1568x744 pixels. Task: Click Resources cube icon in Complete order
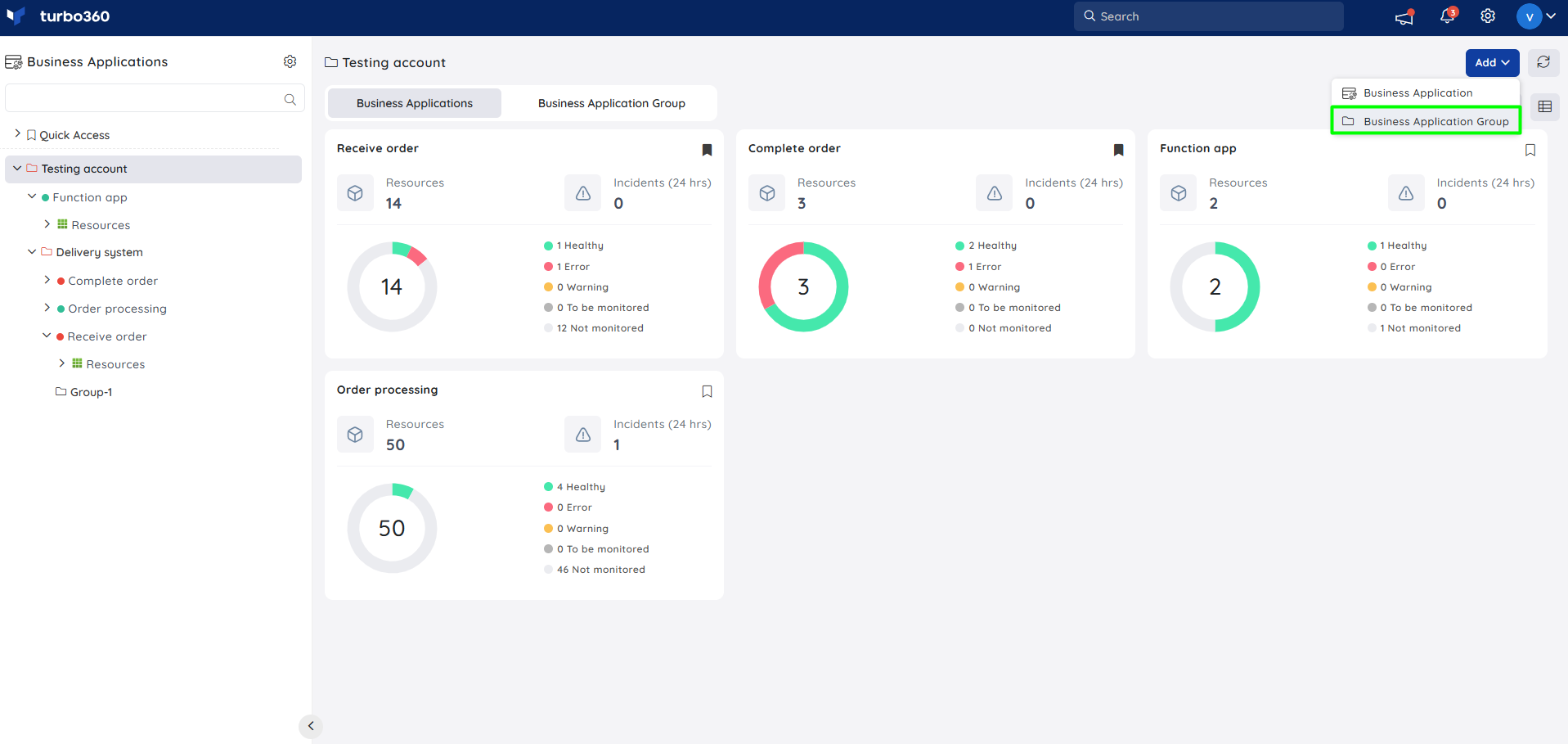(766, 193)
